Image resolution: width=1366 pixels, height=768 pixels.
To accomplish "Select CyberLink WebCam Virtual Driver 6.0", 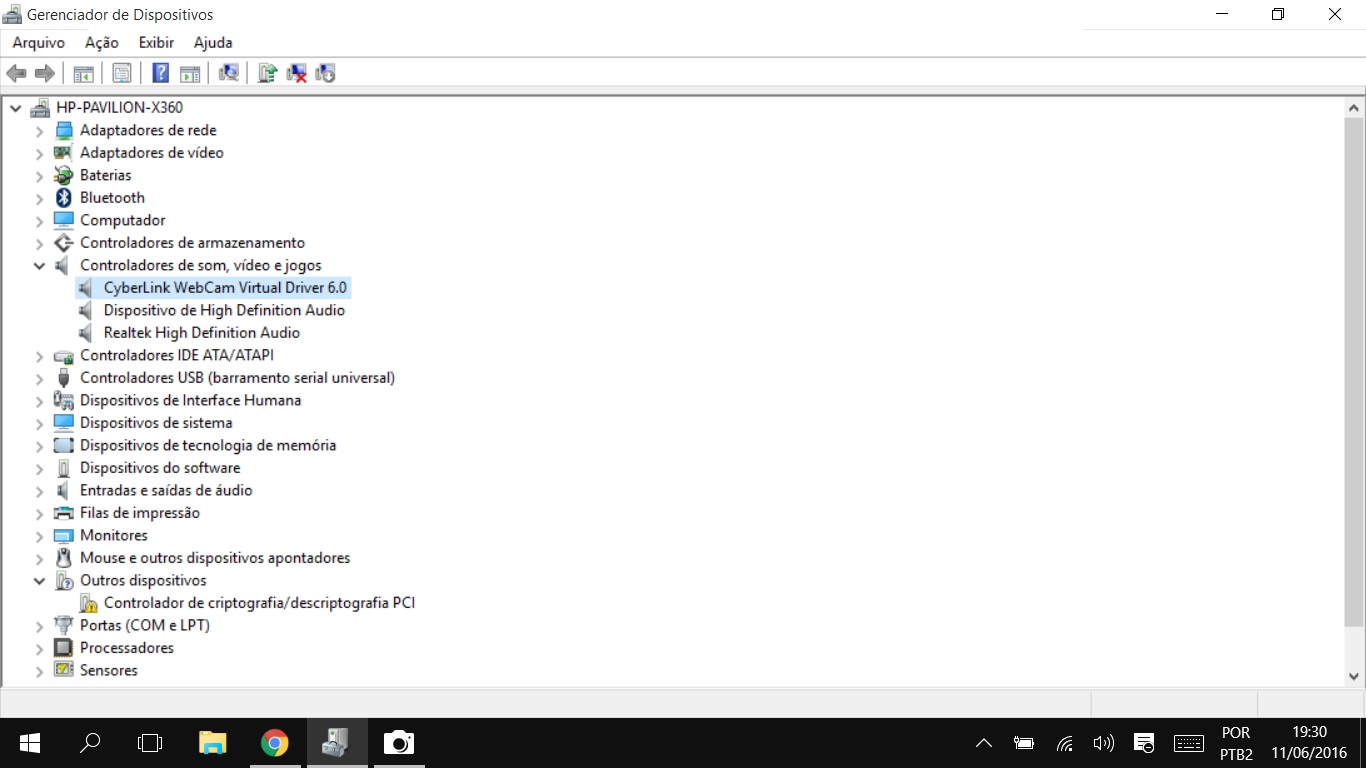I will point(225,288).
